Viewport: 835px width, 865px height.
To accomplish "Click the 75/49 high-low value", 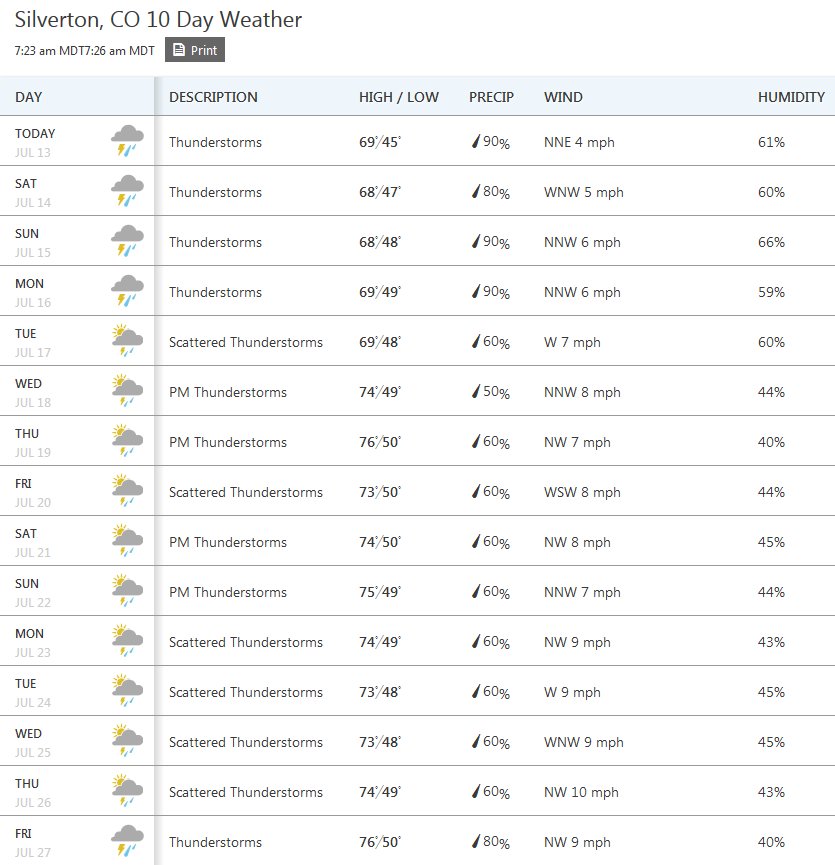I will (380, 592).
